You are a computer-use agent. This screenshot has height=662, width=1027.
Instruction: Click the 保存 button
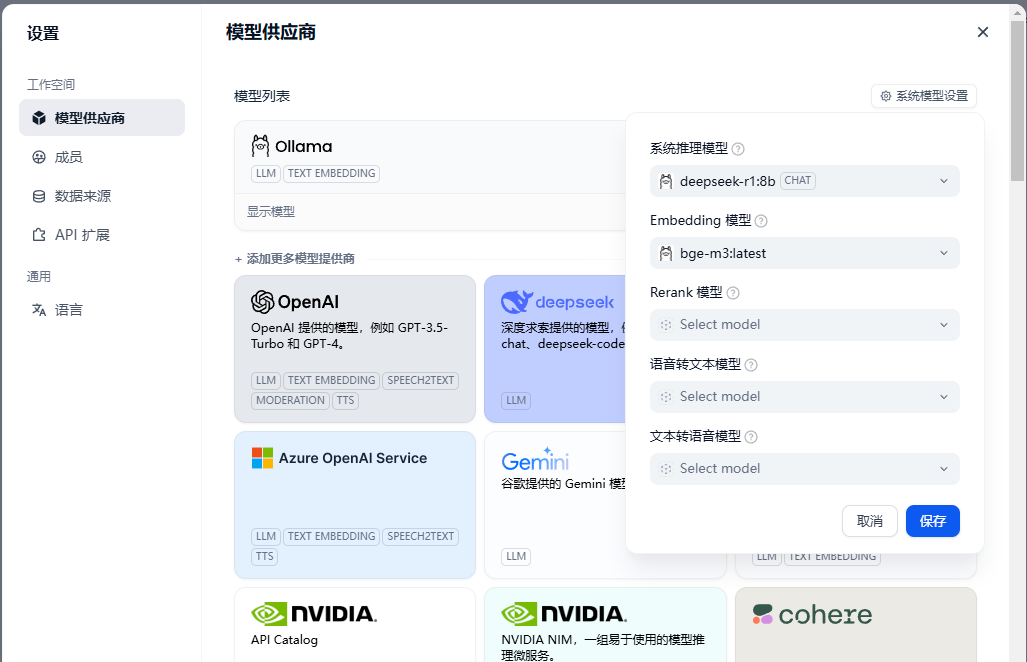click(933, 521)
